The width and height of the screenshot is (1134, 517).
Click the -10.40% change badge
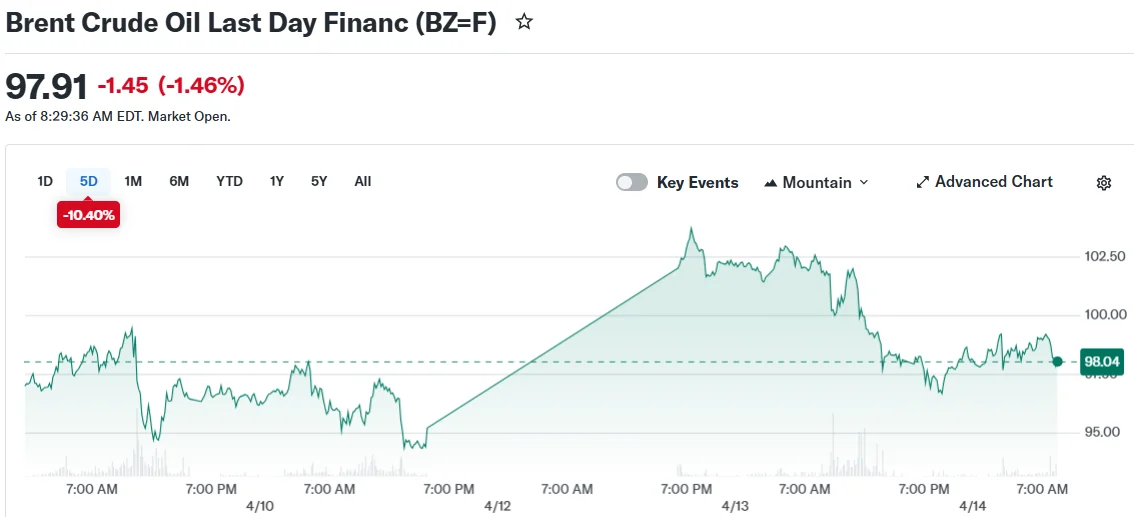pos(89,215)
